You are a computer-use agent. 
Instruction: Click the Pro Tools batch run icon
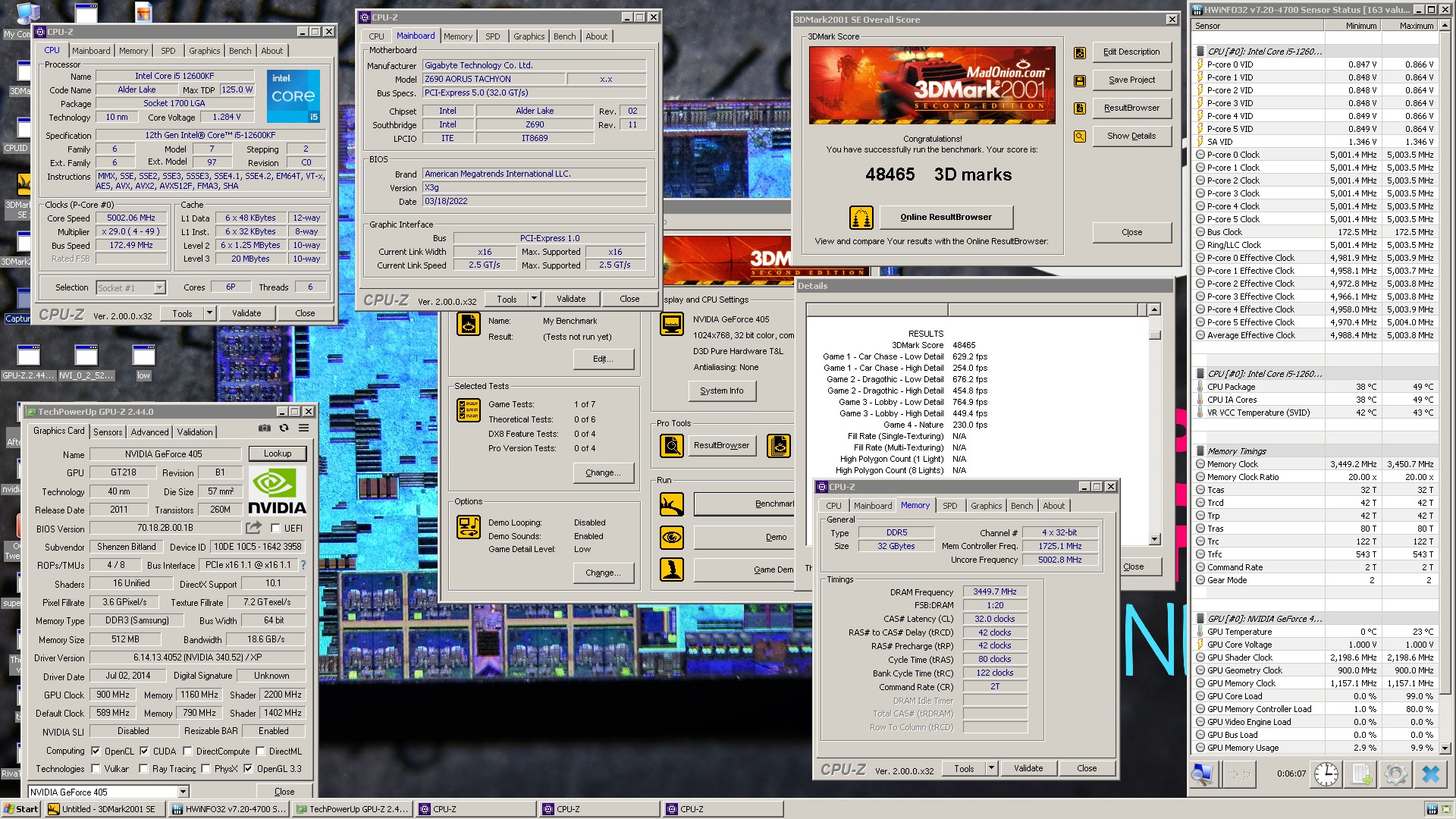click(x=779, y=446)
